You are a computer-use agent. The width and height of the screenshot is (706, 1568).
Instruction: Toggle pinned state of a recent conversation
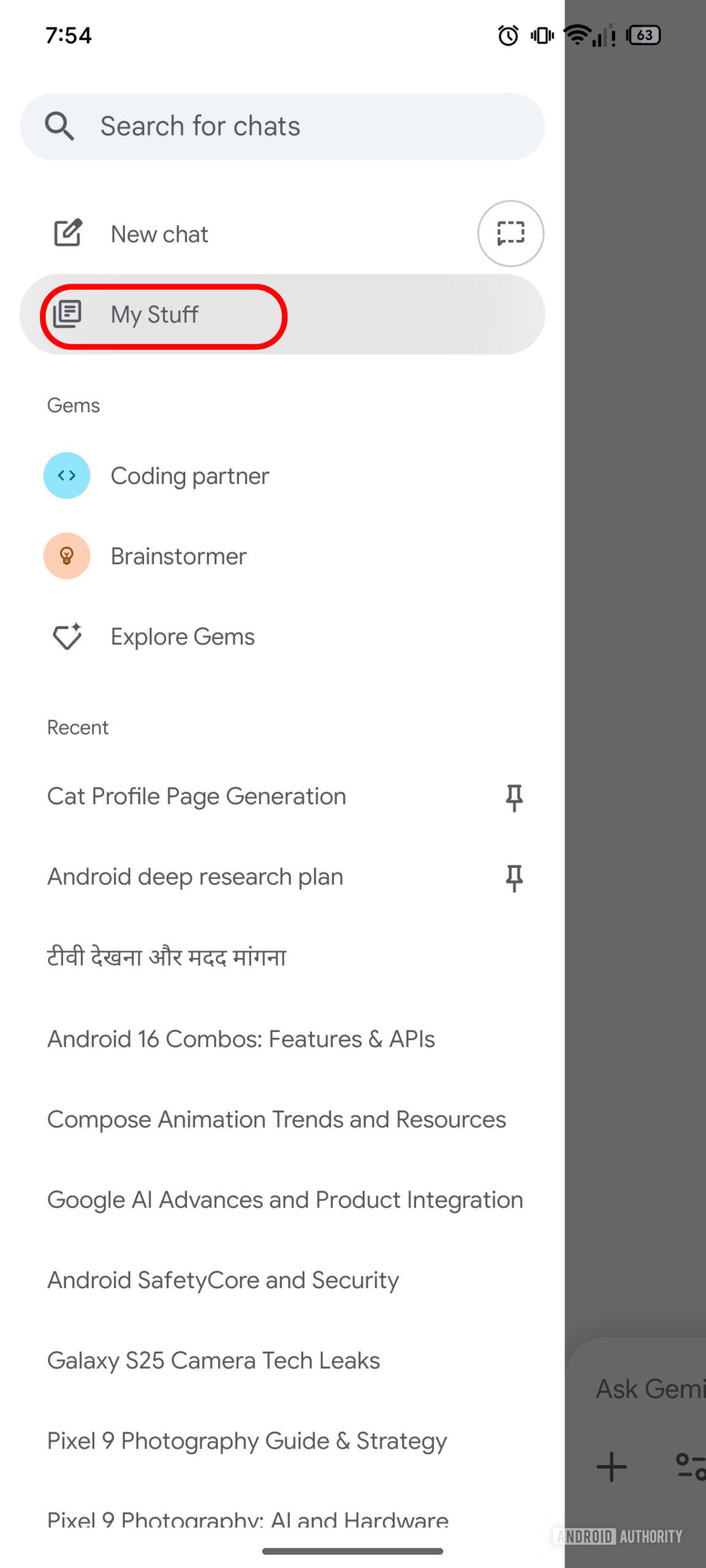pyautogui.click(x=515, y=796)
